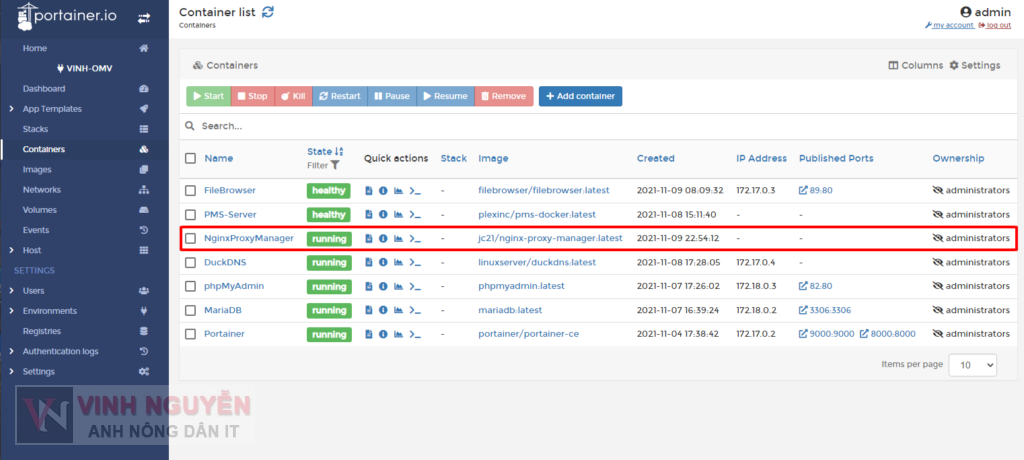1024x460 pixels.
Task: Click the red Stop button
Action: pyautogui.click(x=252, y=96)
